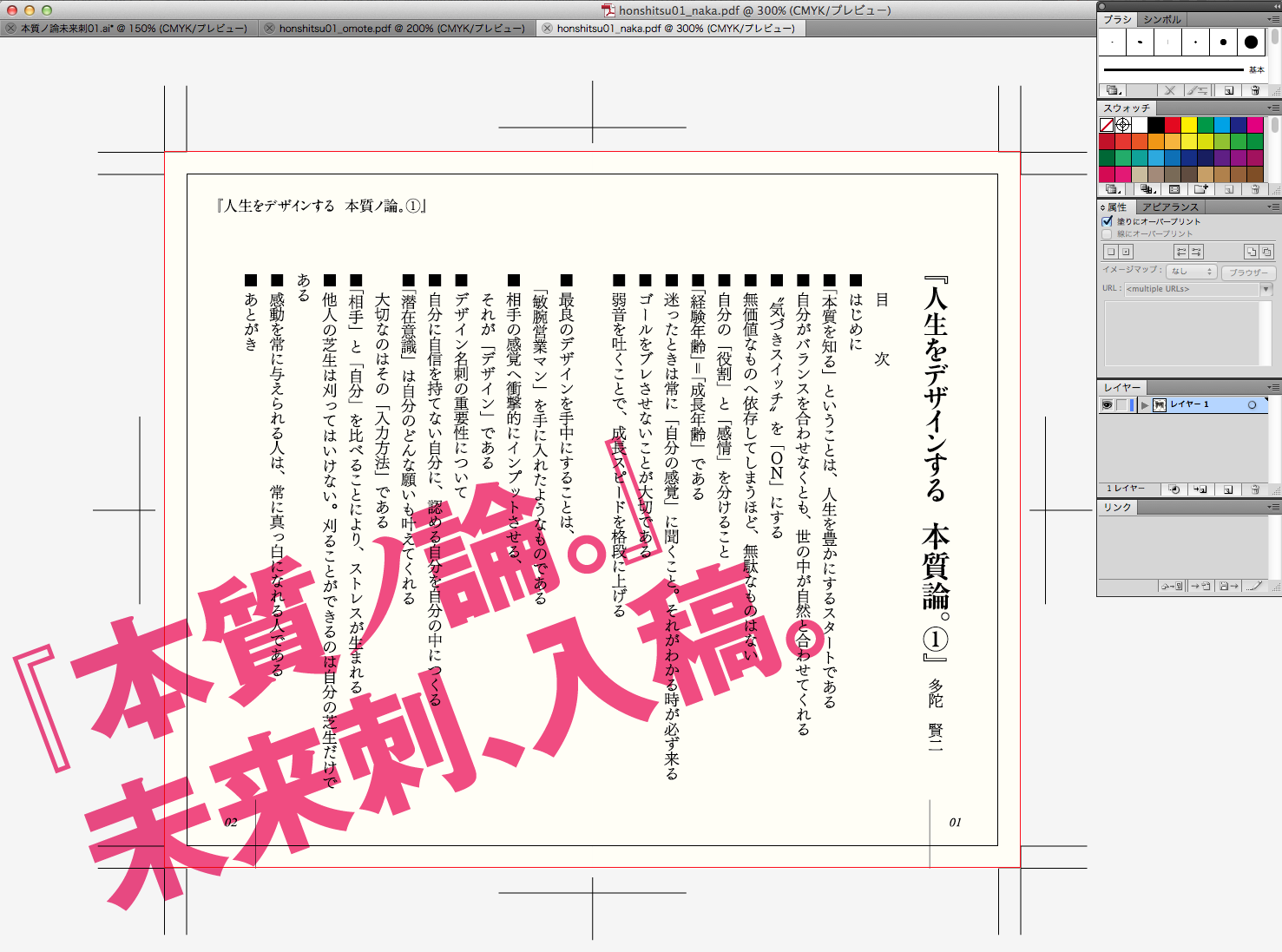Open the Brush Libraries menu icon
Viewport: 1282px width, 952px height.
(x=1113, y=90)
